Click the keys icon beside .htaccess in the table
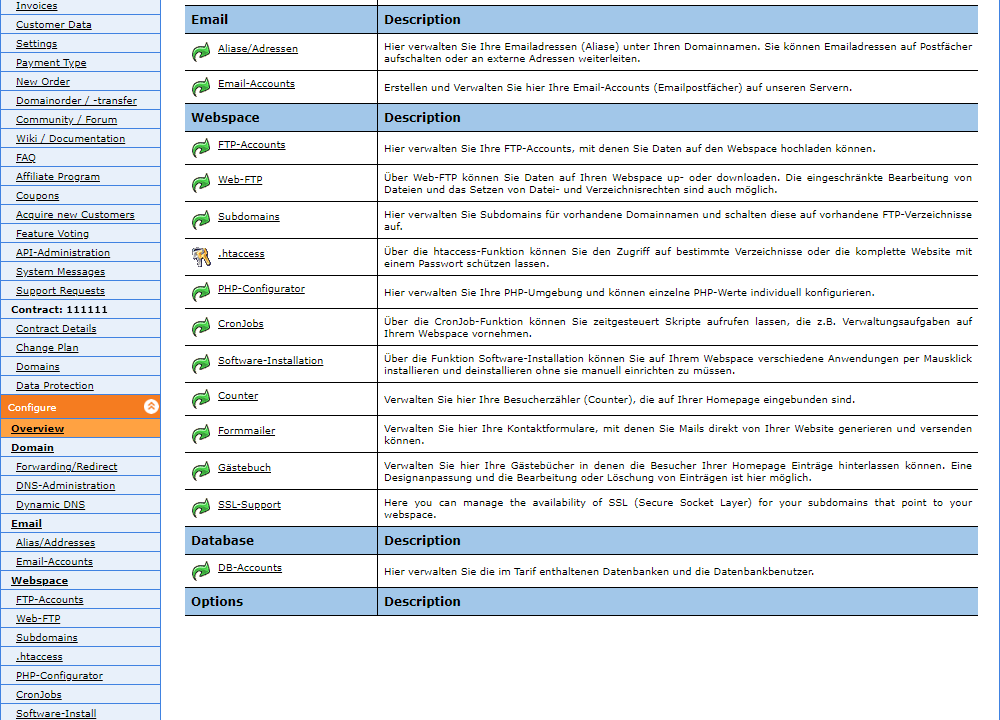1000x720 pixels. [x=201, y=257]
